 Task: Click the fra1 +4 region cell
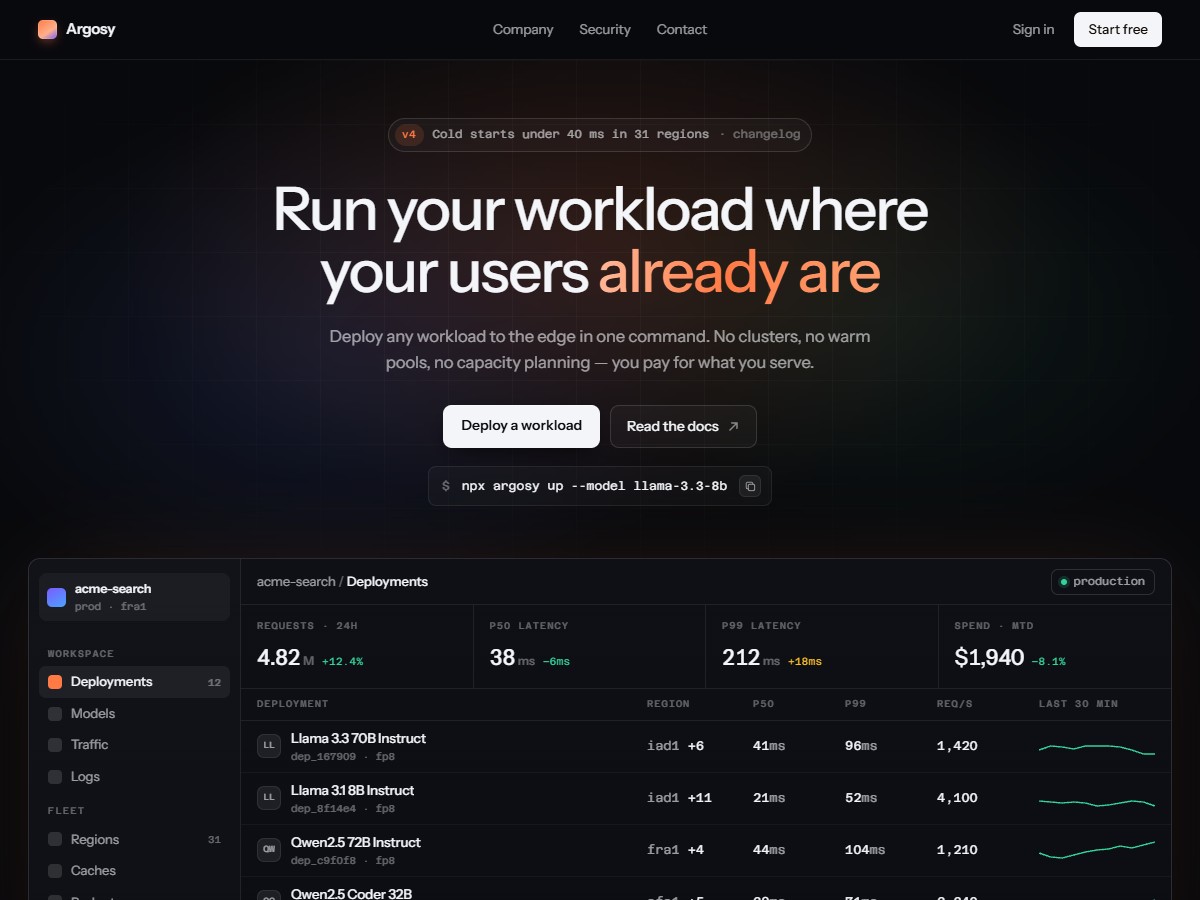(x=676, y=850)
